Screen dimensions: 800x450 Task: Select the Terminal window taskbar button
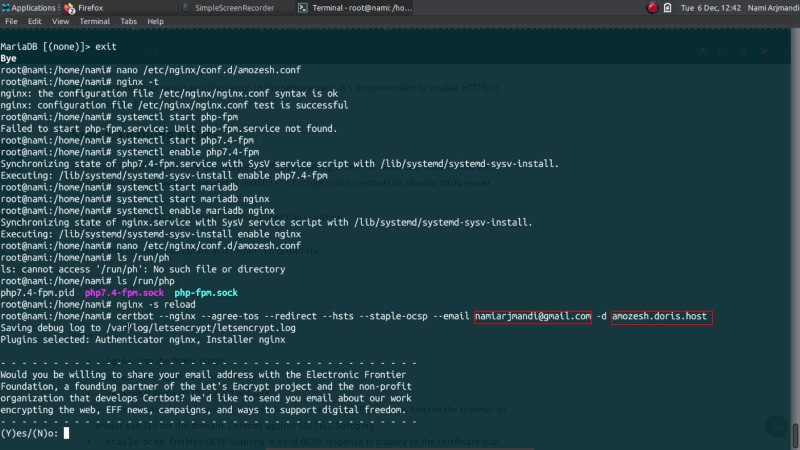tap(355, 8)
